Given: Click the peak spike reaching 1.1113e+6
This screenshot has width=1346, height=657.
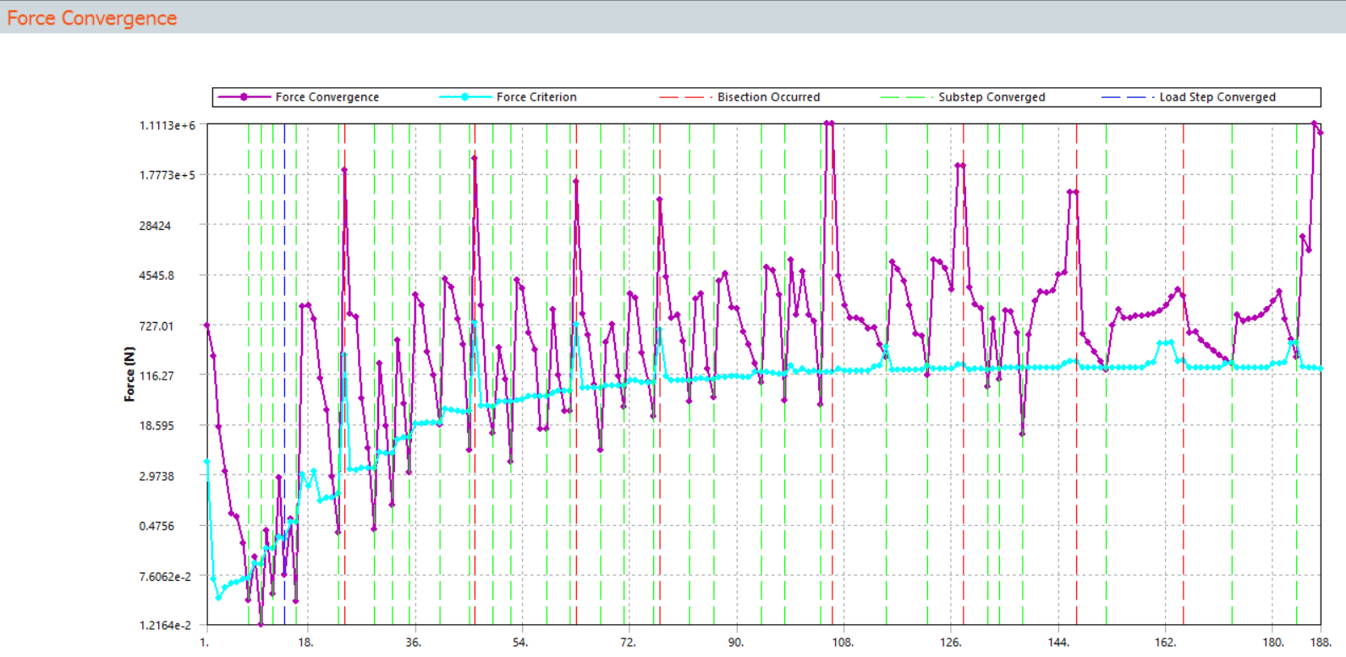Looking at the screenshot, I should pos(828,122).
